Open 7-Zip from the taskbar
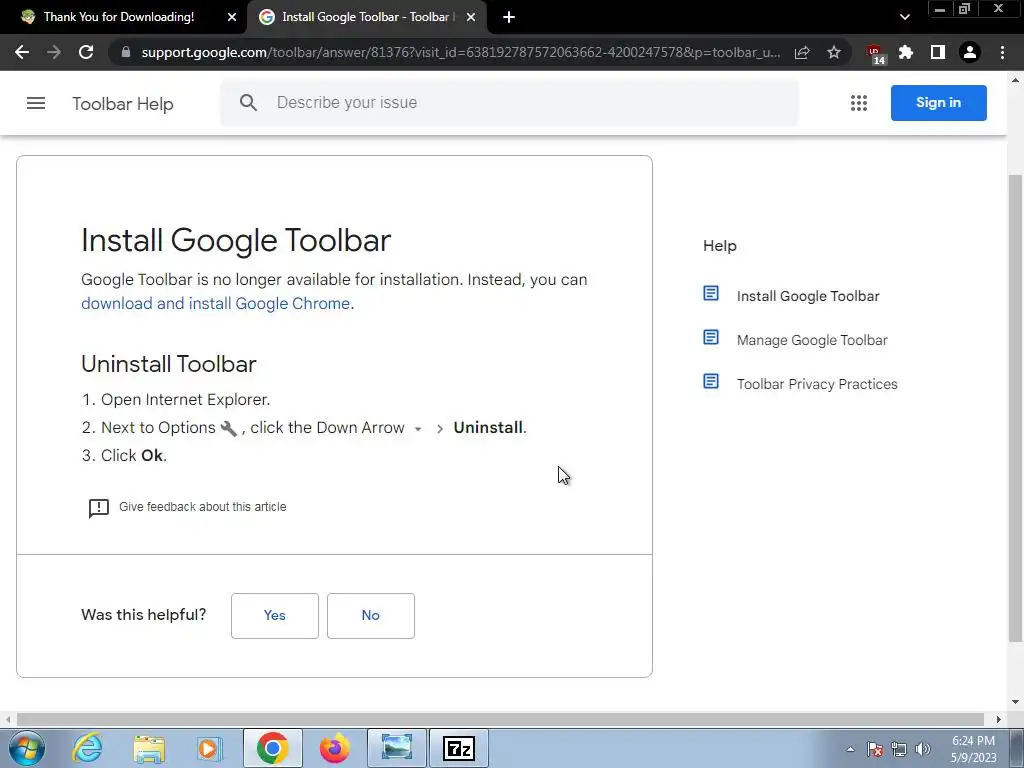The width and height of the screenshot is (1024, 768). (x=458, y=748)
